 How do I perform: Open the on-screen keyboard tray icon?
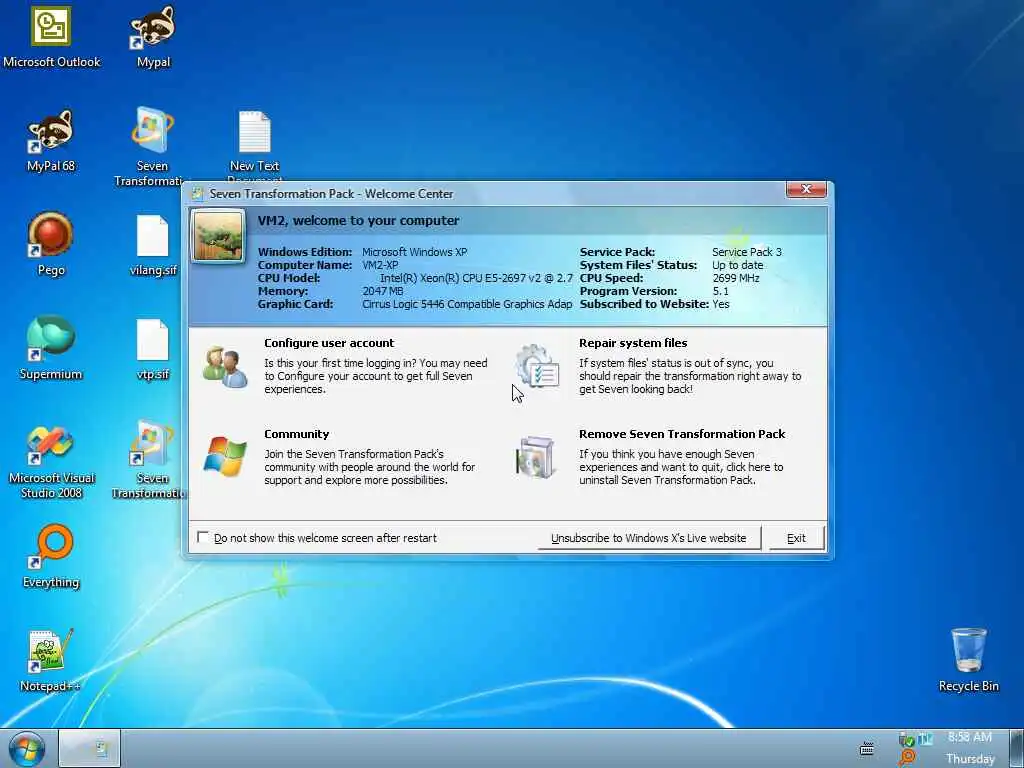pos(867,749)
